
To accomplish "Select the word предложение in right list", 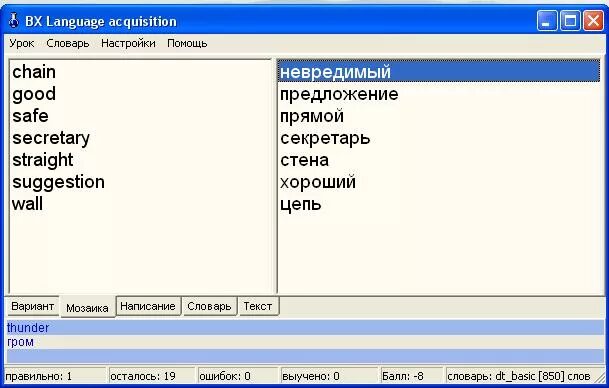I will [x=339, y=94].
